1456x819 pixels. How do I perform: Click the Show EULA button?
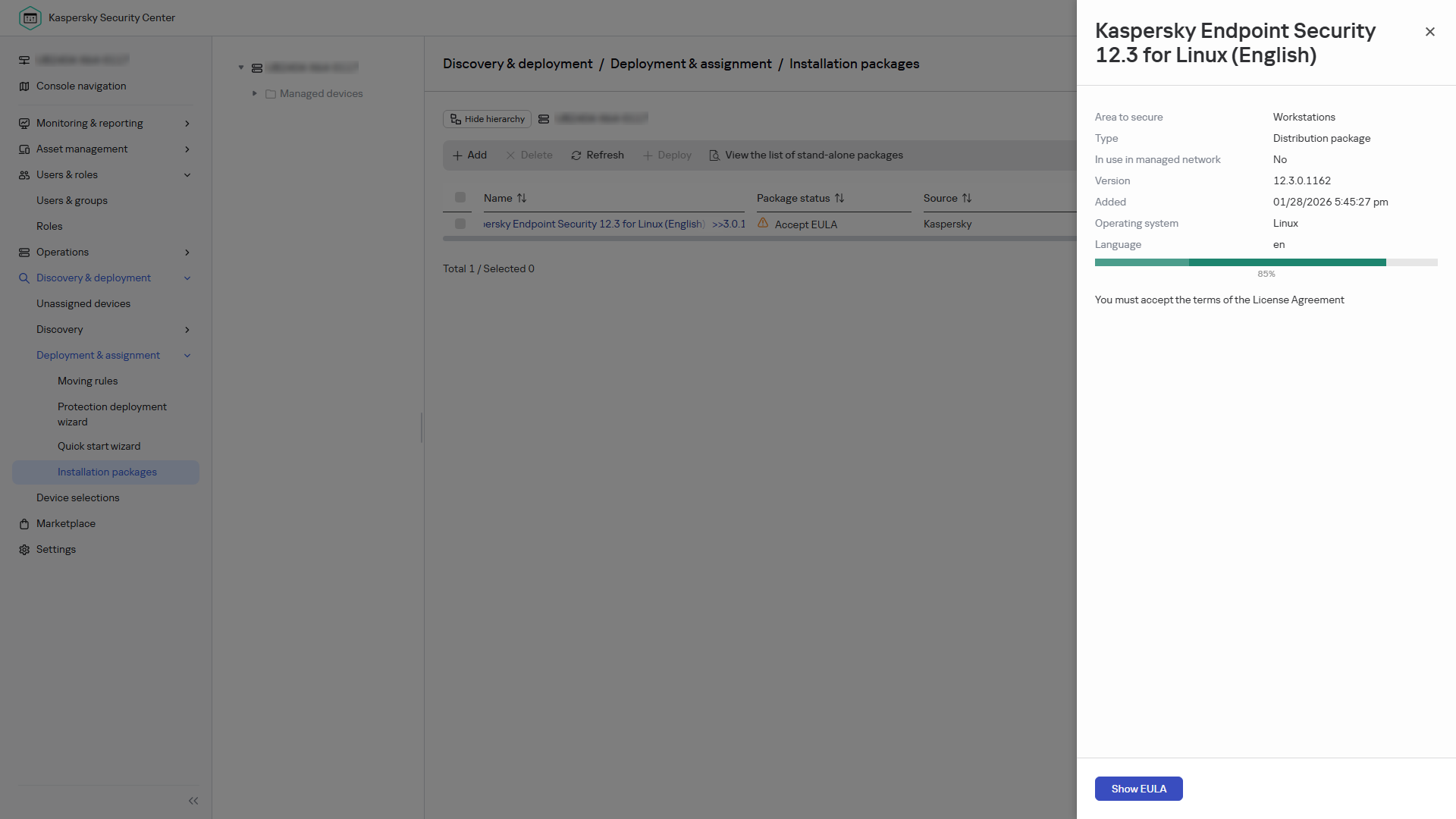pos(1139,789)
